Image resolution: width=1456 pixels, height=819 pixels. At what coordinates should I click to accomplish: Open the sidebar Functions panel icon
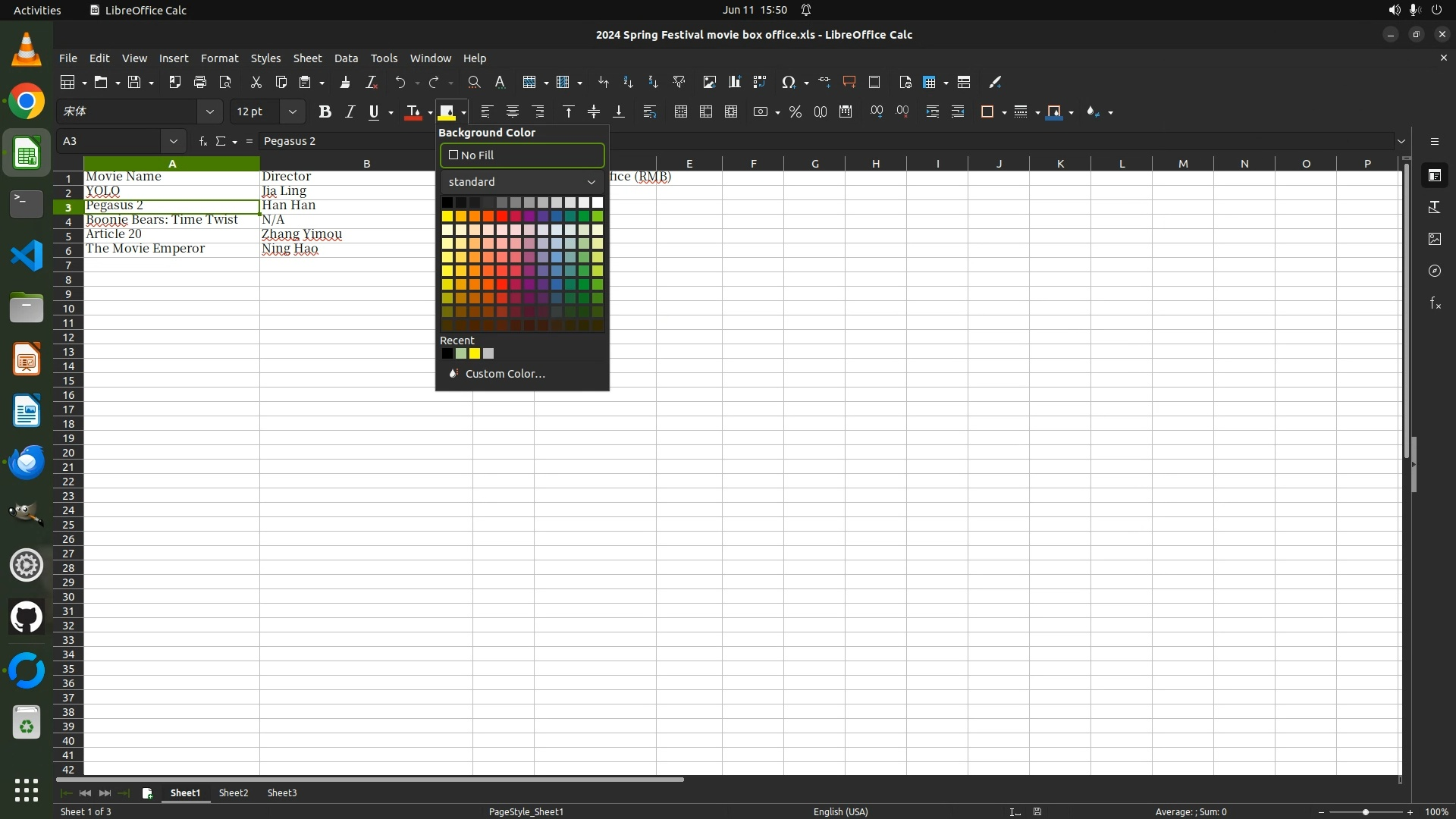click(1435, 303)
